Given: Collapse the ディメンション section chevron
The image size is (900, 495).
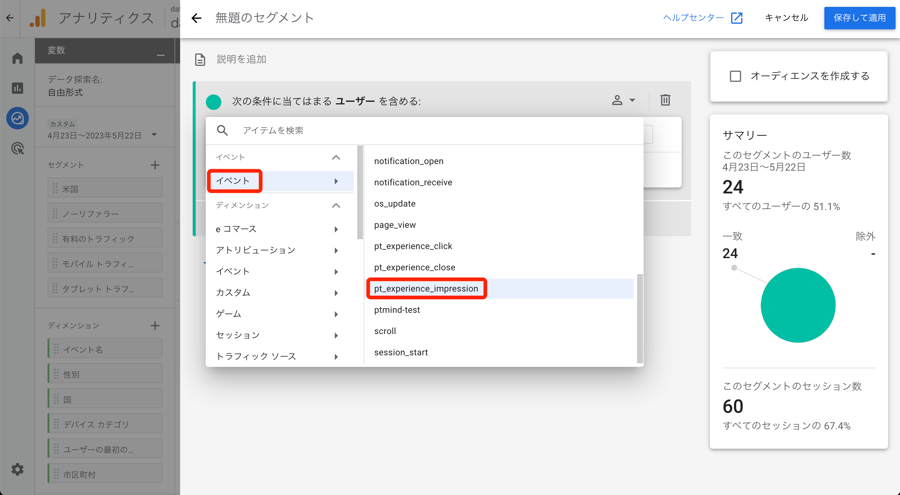Looking at the screenshot, I should tap(336, 205).
